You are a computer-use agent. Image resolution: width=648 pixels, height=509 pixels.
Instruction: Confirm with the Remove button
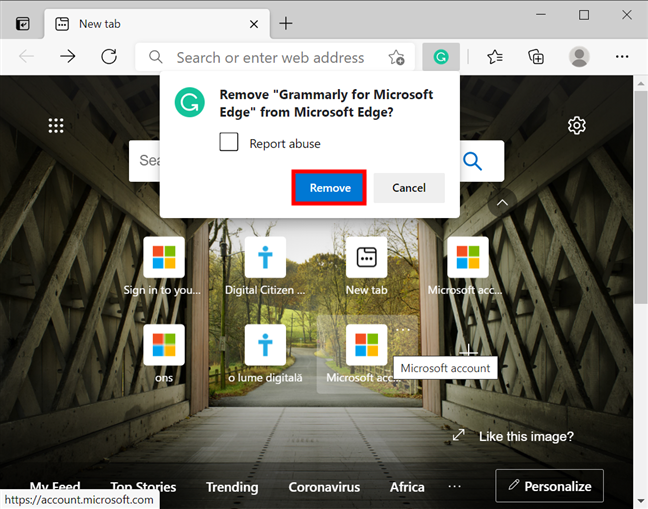tap(329, 188)
